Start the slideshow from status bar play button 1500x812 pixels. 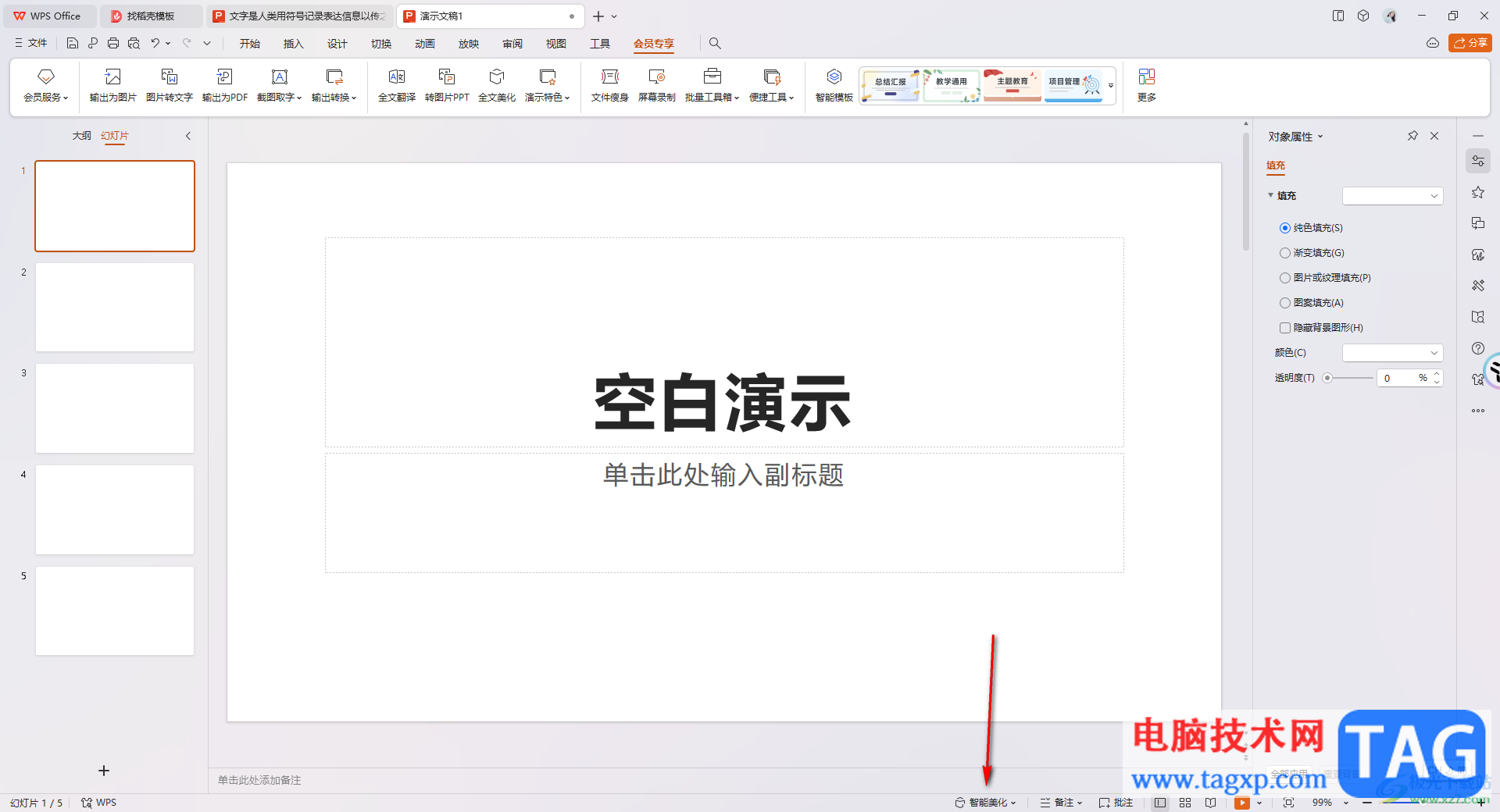tap(1242, 803)
